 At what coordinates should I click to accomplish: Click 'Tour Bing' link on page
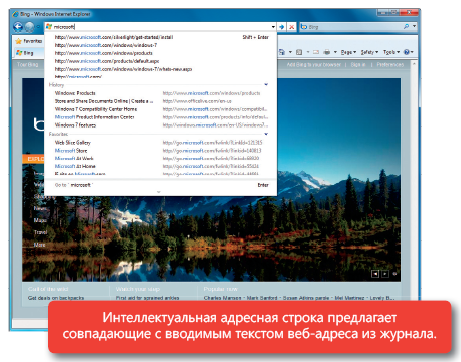(28, 65)
